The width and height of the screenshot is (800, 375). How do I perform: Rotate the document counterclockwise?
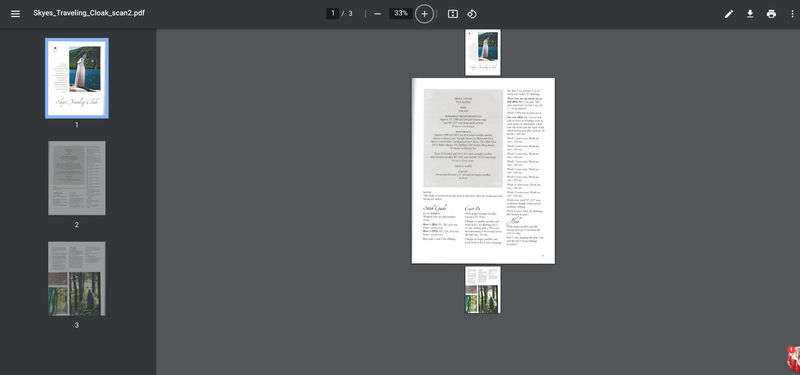(x=472, y=14)
